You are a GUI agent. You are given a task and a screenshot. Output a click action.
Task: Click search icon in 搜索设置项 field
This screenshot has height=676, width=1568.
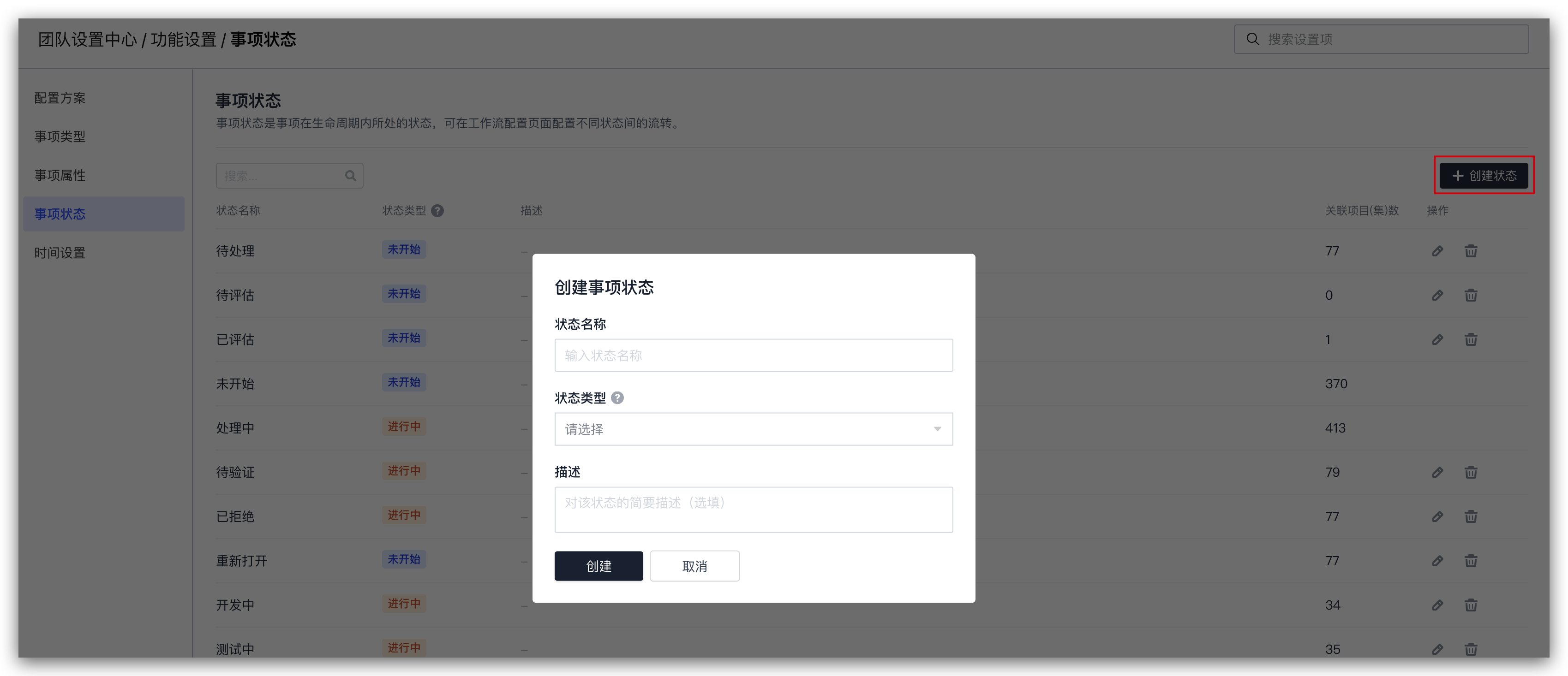tap(1252, 39)
